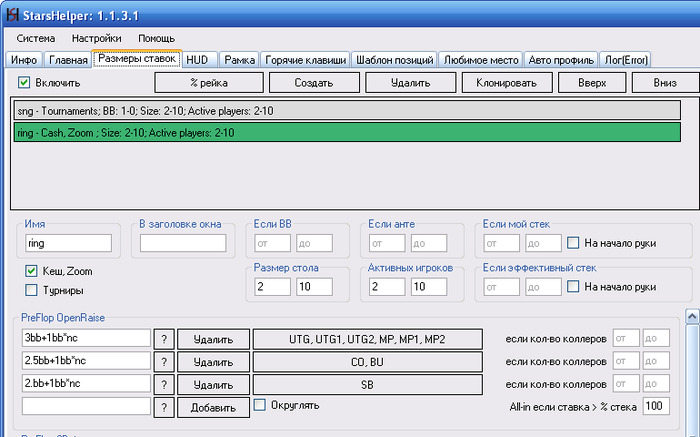
Task: Toggle На начало руки for эффективный стек
Action: pyautogui.click(x=573, y=286)
